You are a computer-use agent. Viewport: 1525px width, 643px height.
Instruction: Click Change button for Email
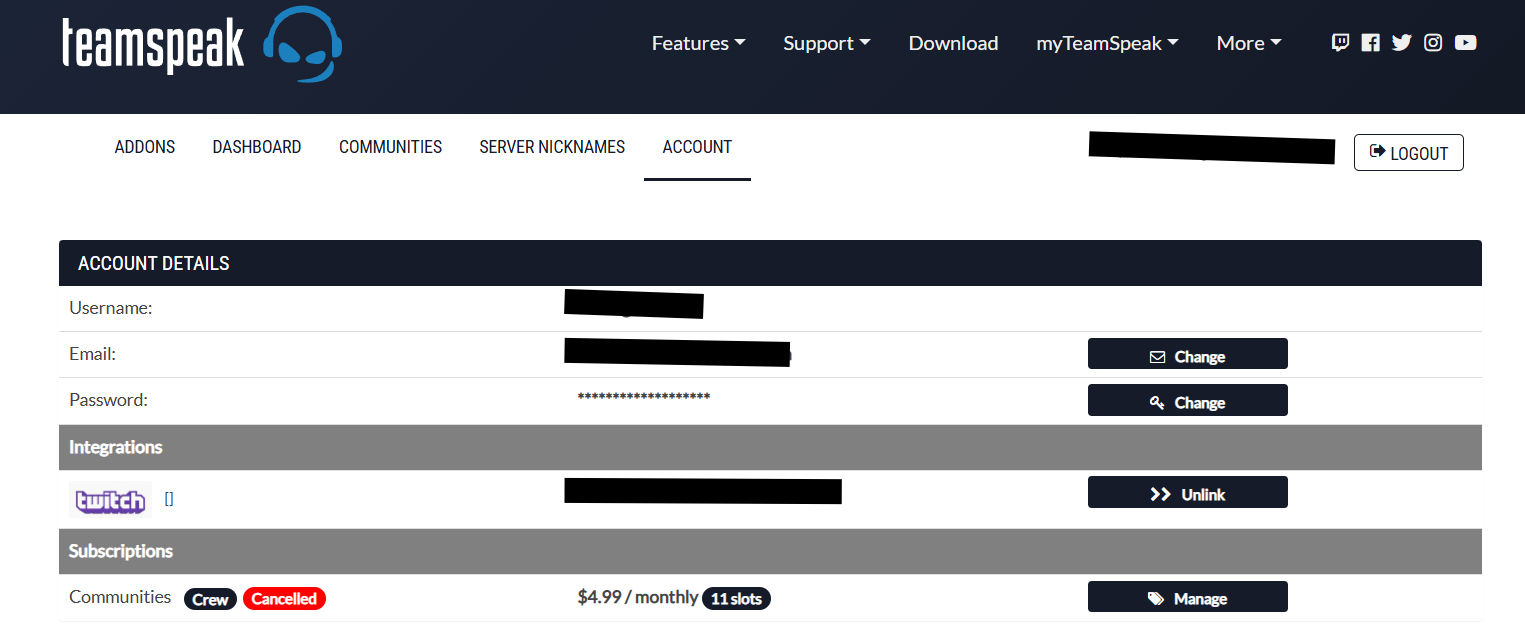(1187, 355)
